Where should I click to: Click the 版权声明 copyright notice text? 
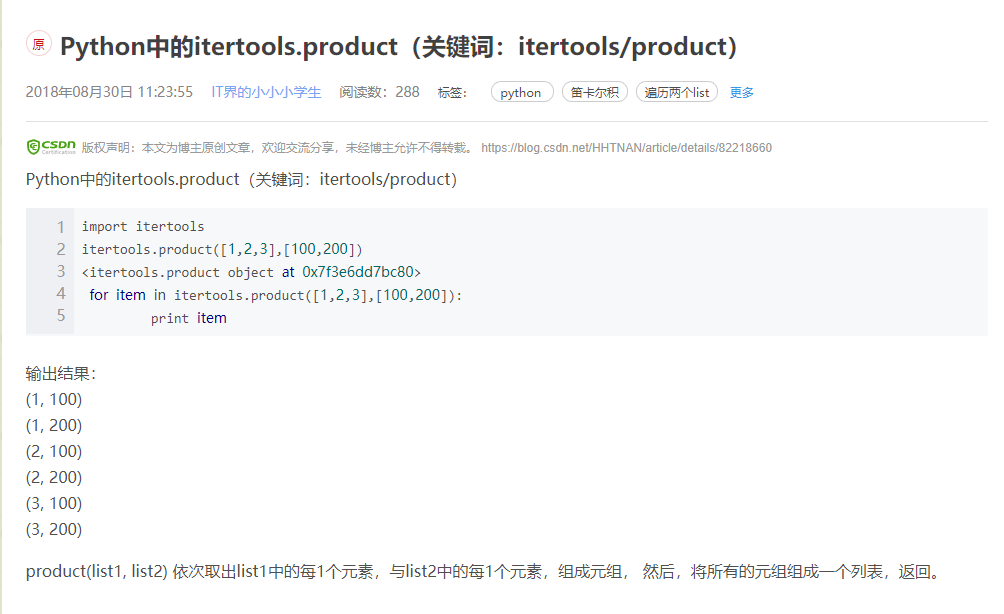[x=278, y=148]
